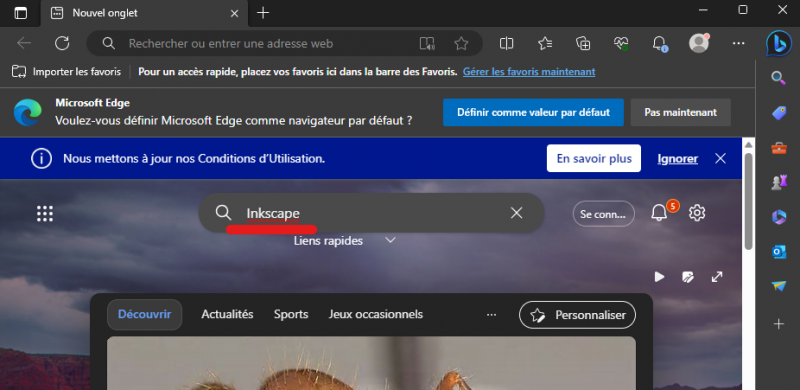The width and height of the screenshot is (800, 390).
Task: Click the split screen toolbar icon
Action: pos(506,43)
